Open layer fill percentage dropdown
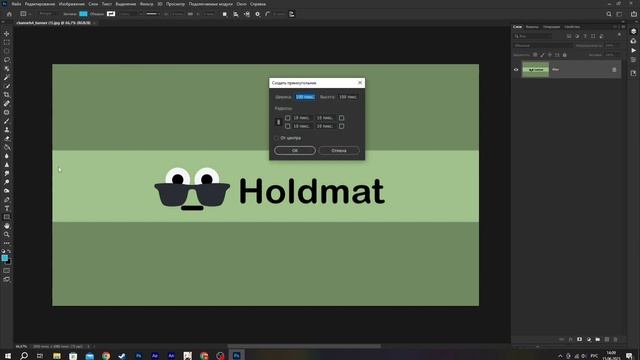The height and width of the screenshot is (360, 640). pos(612,55)
